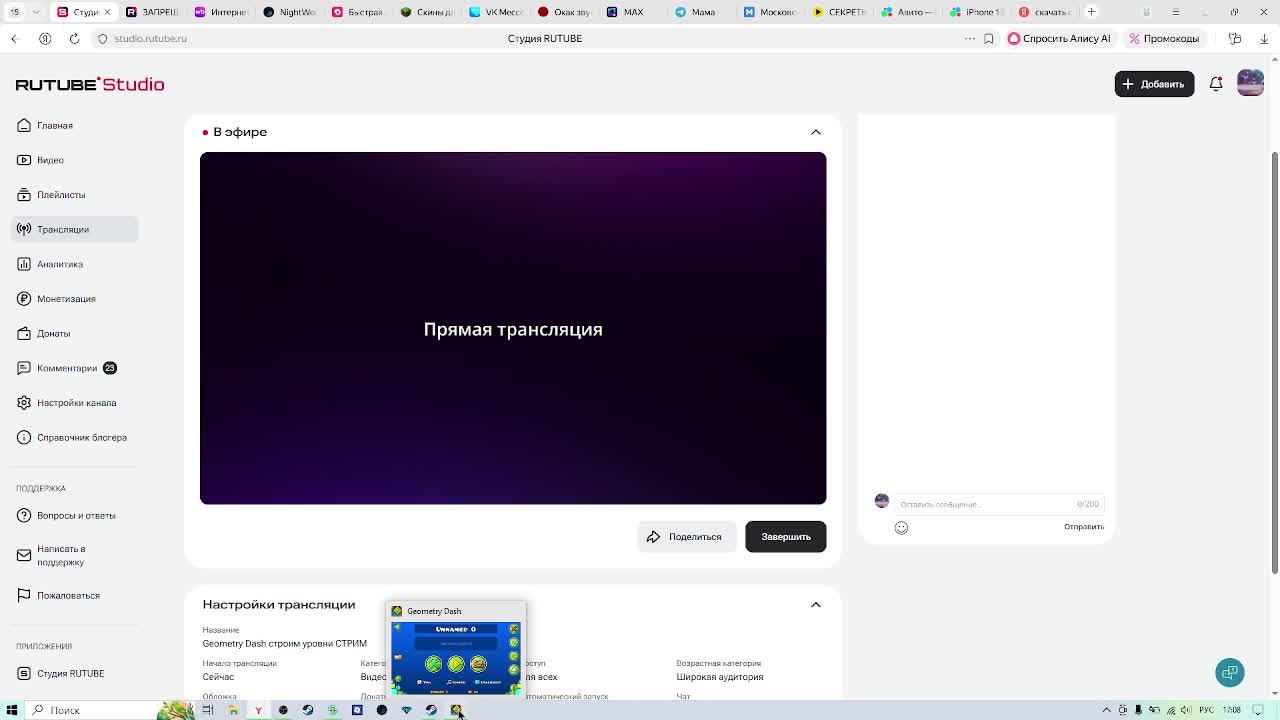Reload the page

click(74, 38)
